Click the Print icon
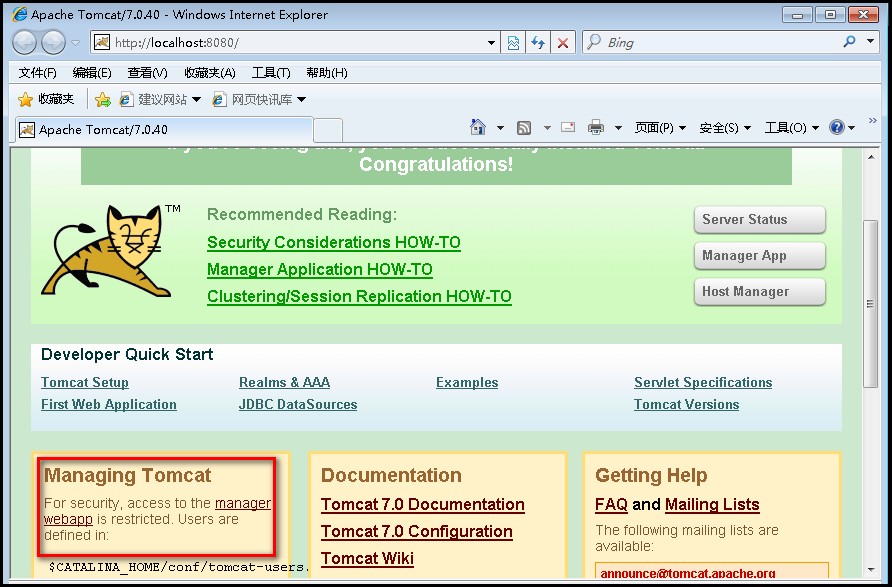892x587 pixels. [596, 127]
